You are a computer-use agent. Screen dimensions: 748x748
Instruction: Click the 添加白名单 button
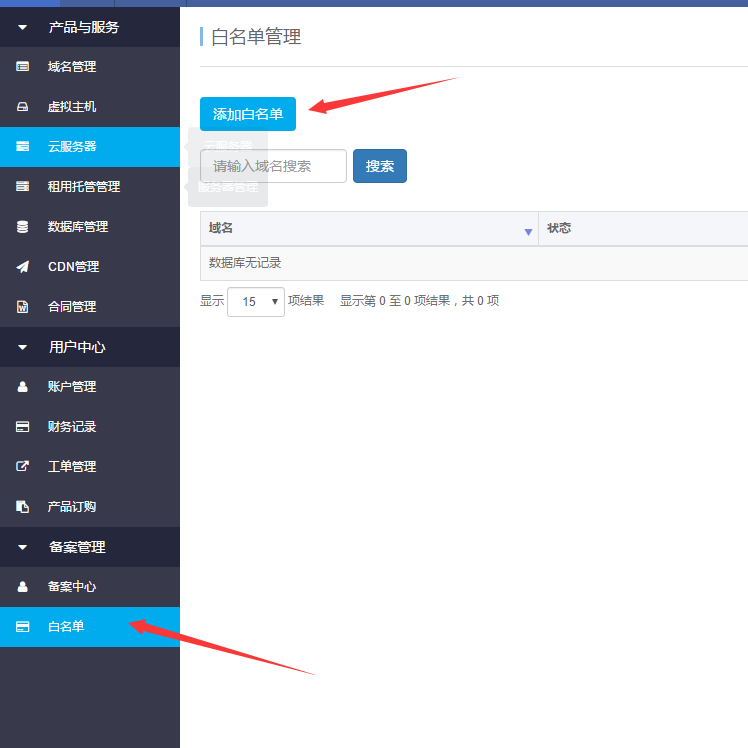point(248,114)
